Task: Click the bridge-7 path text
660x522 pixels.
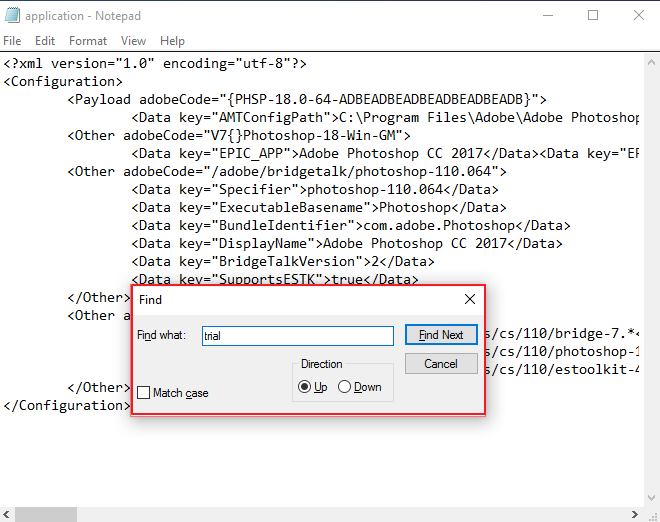Action: (562, 334)
